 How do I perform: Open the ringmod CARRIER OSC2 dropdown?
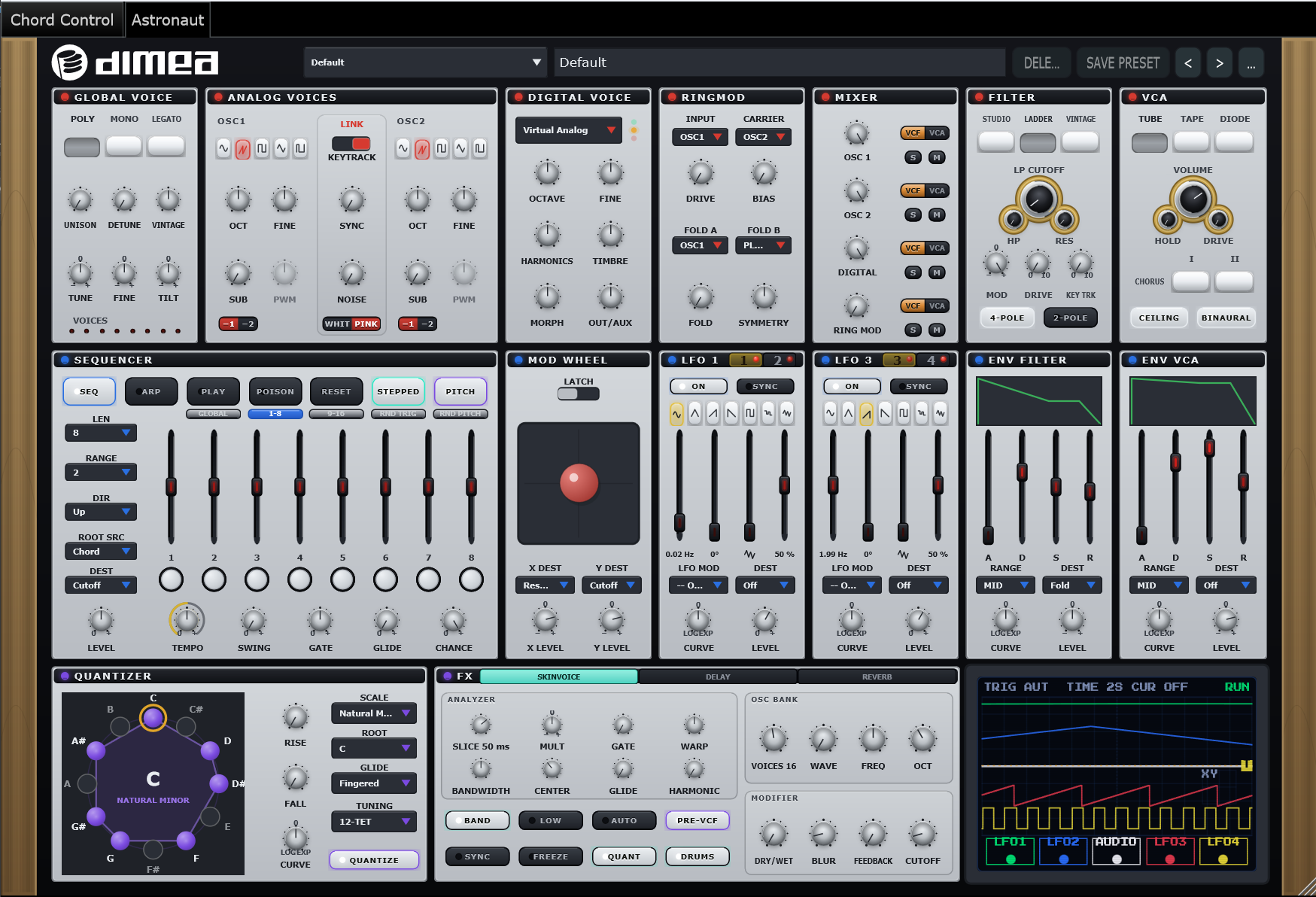point(764,137)
